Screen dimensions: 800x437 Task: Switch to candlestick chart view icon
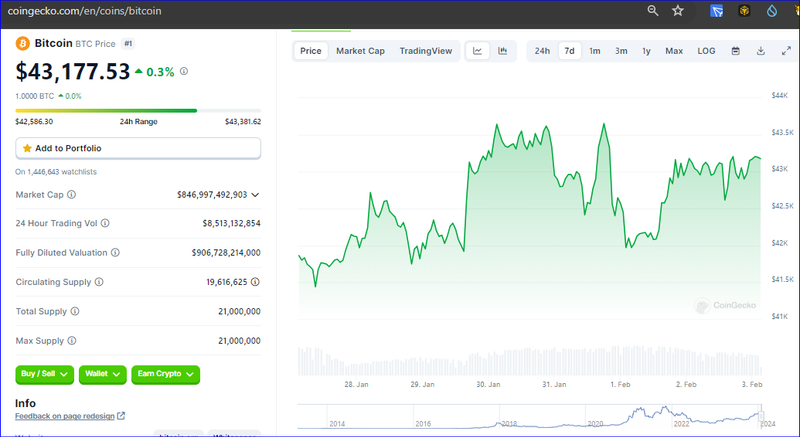(x=503, y=51)
